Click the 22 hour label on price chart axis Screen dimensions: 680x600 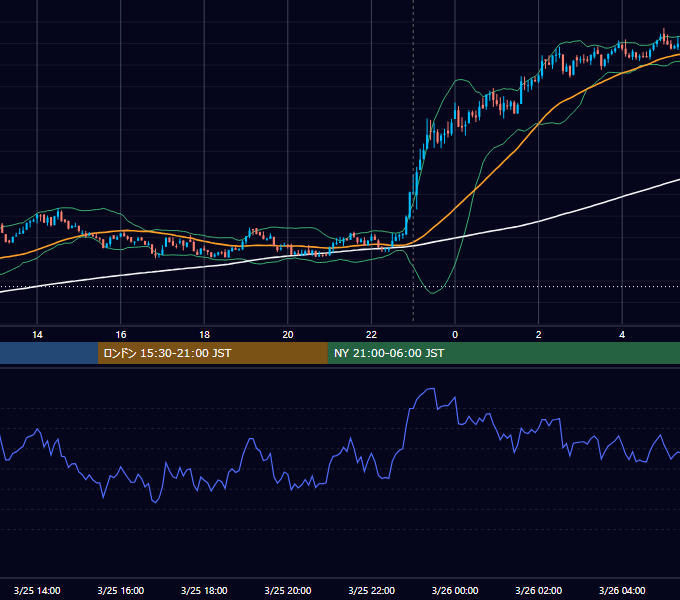[371, 335]
